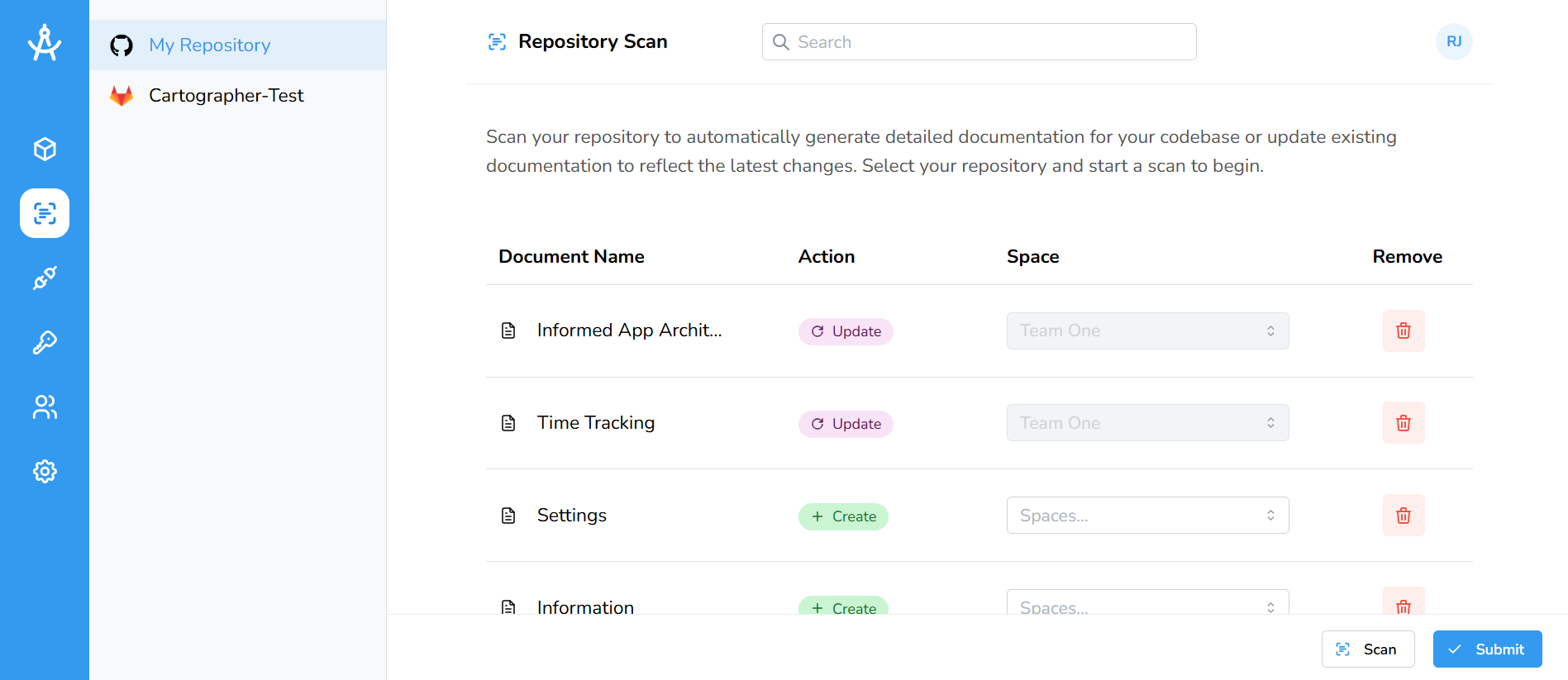Screen dimensions: 1568x680
Task: Click document icon for Time Tracking
Action: coord(508,423)
